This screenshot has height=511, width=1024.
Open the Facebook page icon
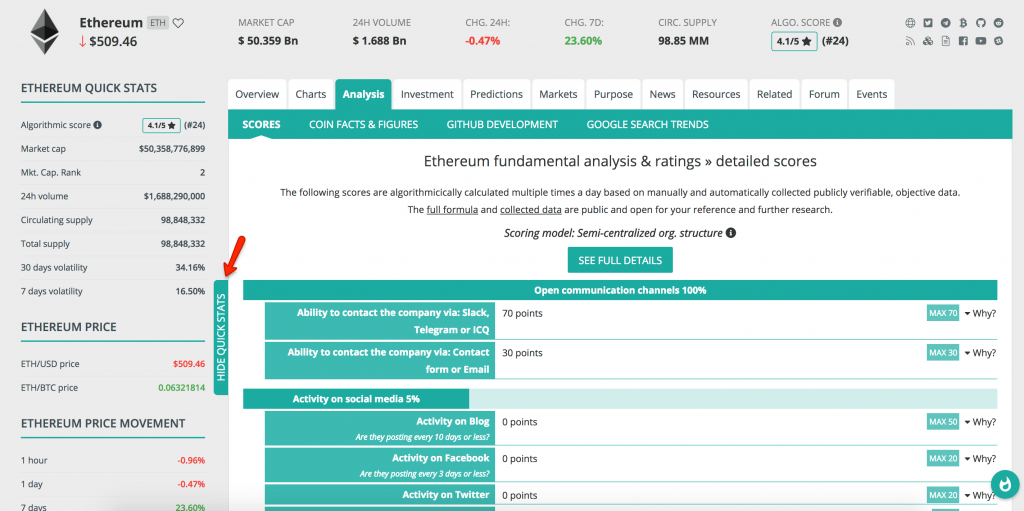coord(963,41)
